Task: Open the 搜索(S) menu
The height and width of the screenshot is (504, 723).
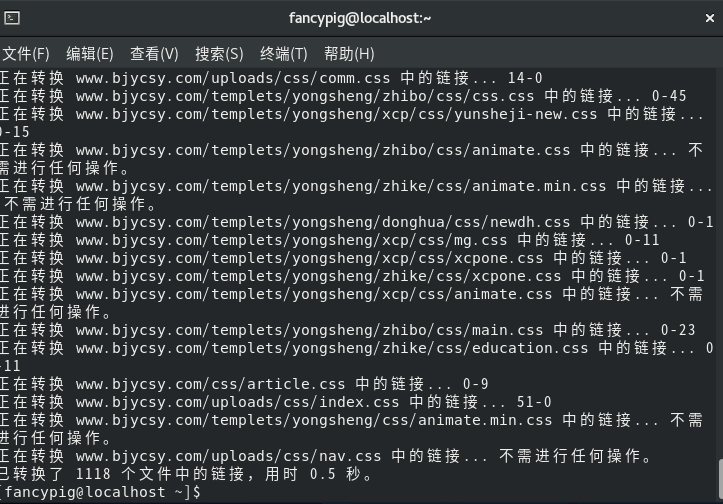Action: pos(218,54)
